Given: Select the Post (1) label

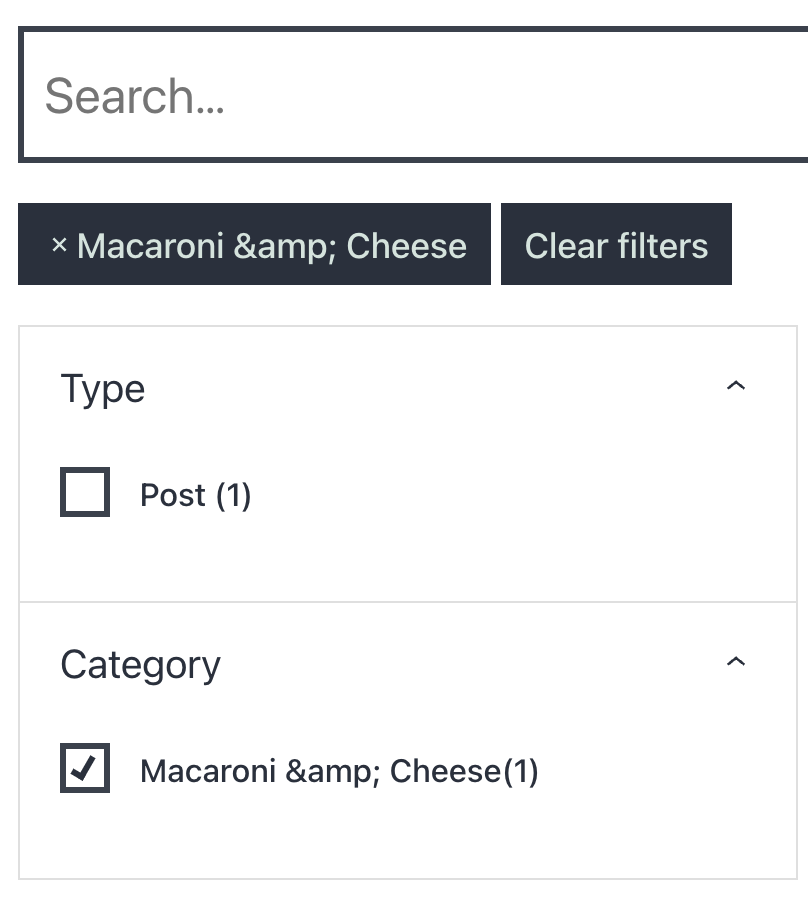Looking at the screenshot, I should coord(196,495).
